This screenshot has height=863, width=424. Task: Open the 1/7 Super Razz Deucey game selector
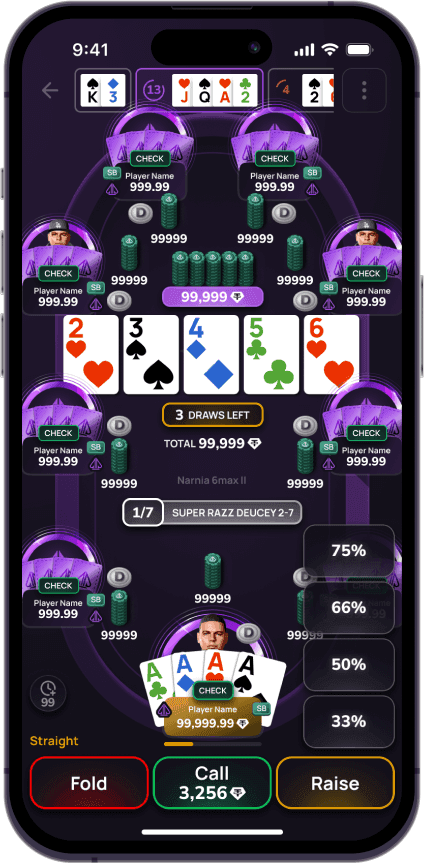click(213, 512)
